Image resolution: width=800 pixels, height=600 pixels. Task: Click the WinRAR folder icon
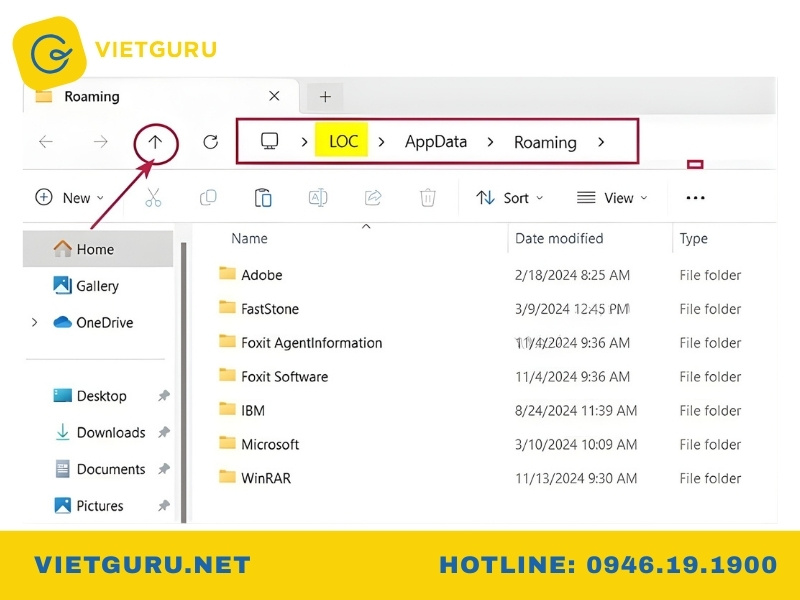point(227,477)
